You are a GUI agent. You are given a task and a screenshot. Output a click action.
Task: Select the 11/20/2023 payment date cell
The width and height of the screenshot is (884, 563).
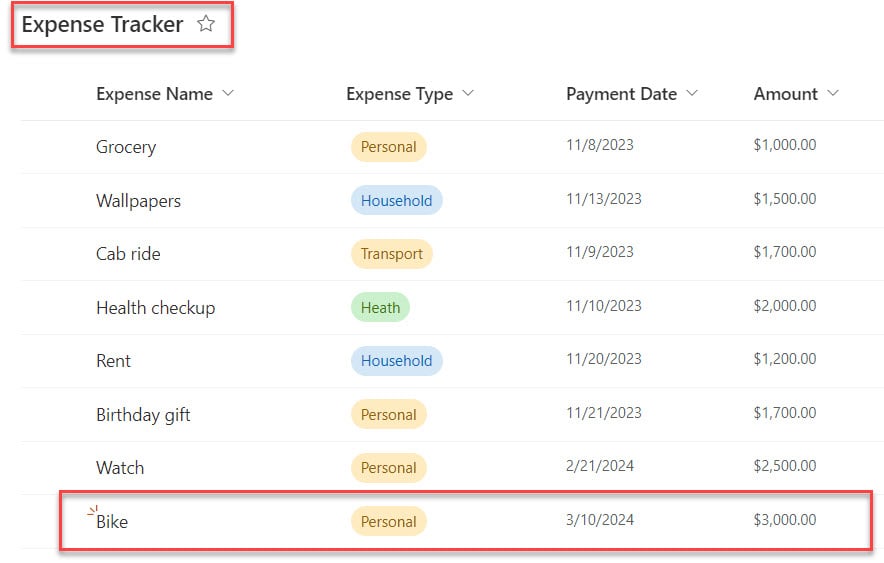[x=604, y=359]
